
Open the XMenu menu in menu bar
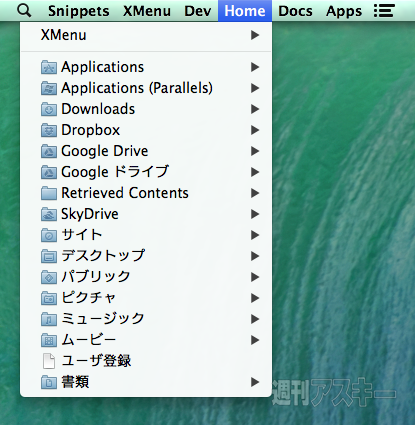[x=147, y=11]
